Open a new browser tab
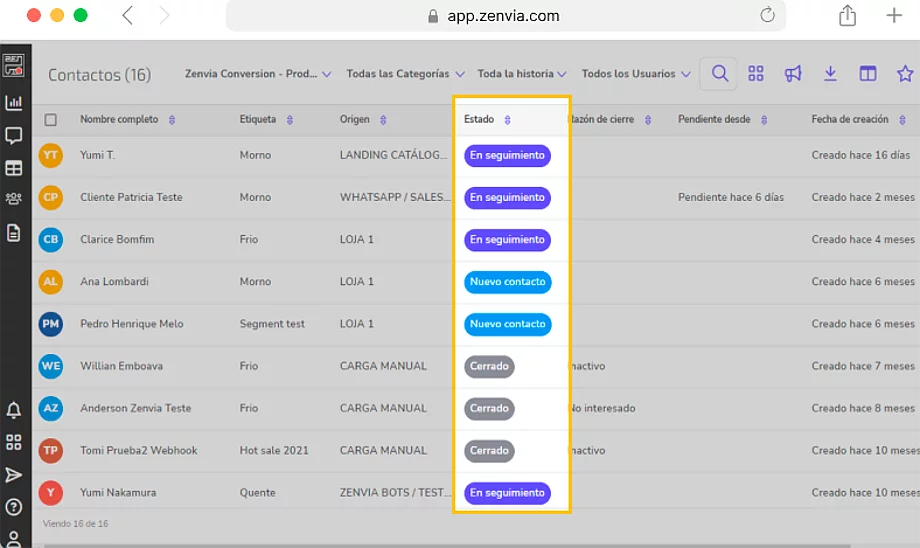Image resolution: width=920 pixels, height=548 pixels. click(x=894, y=15)
